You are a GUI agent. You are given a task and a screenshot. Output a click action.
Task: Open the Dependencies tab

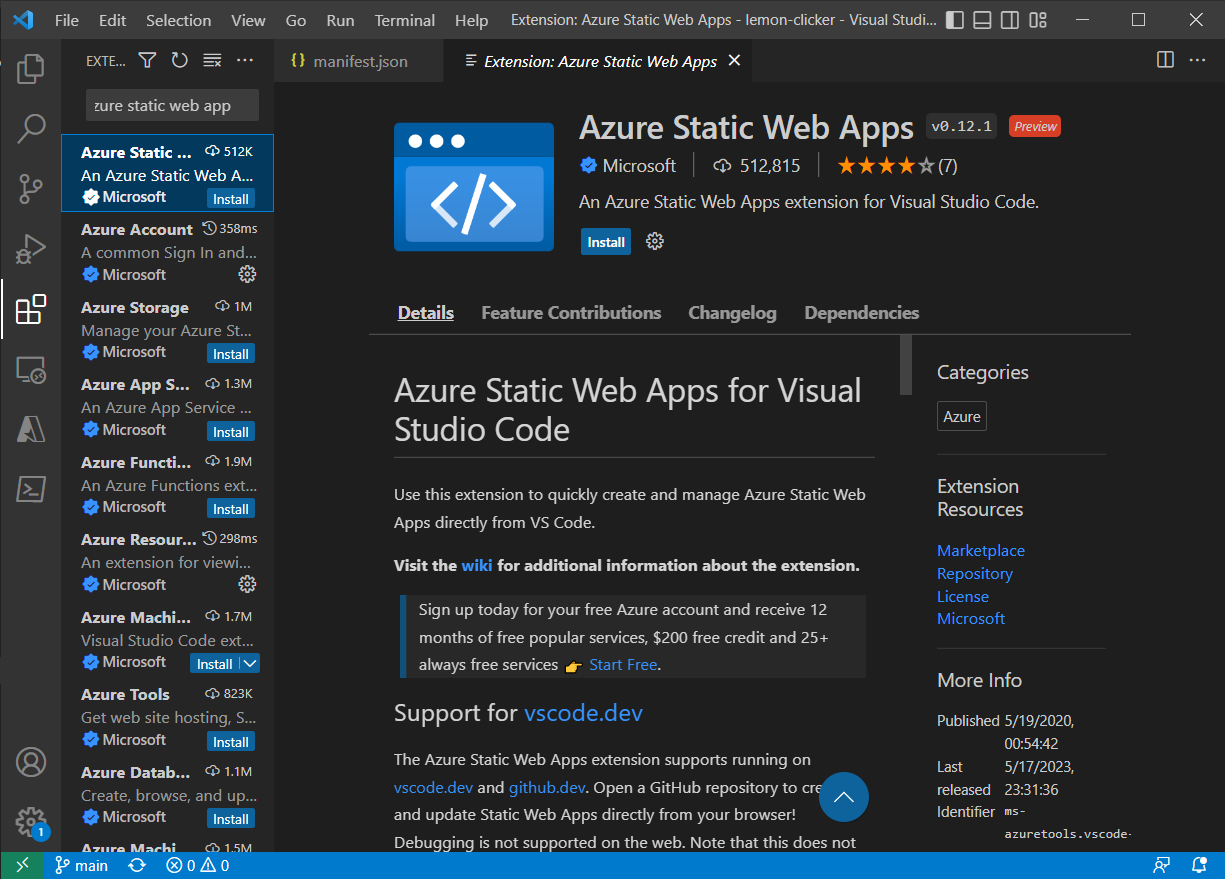point(861,313)
